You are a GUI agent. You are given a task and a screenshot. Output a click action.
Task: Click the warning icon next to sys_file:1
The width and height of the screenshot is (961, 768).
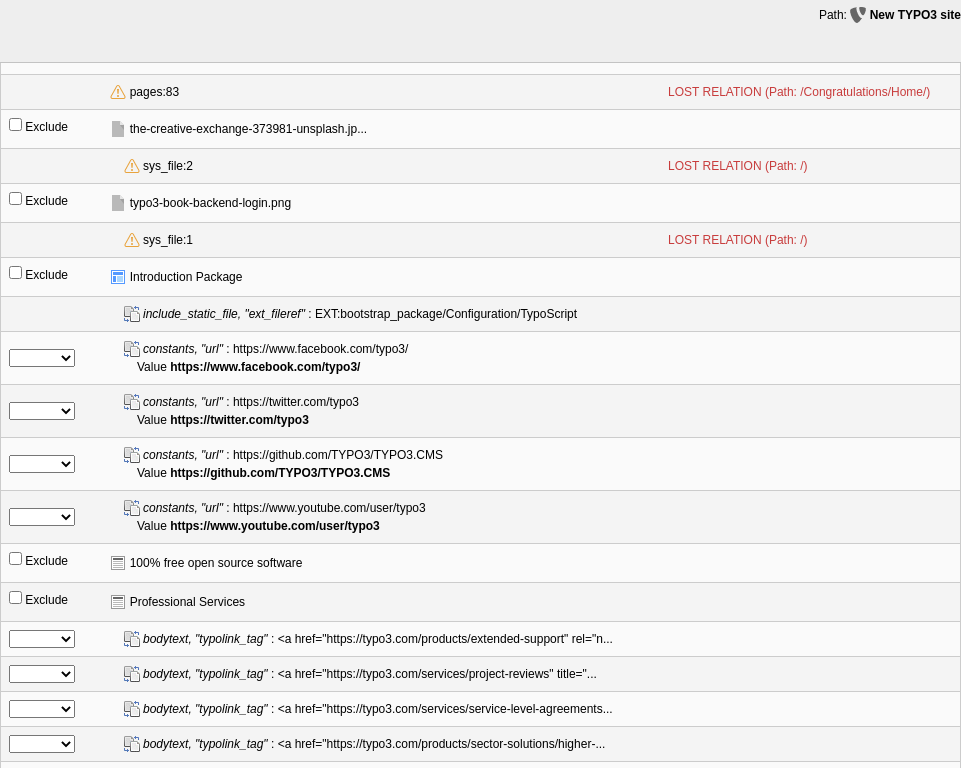132,240
